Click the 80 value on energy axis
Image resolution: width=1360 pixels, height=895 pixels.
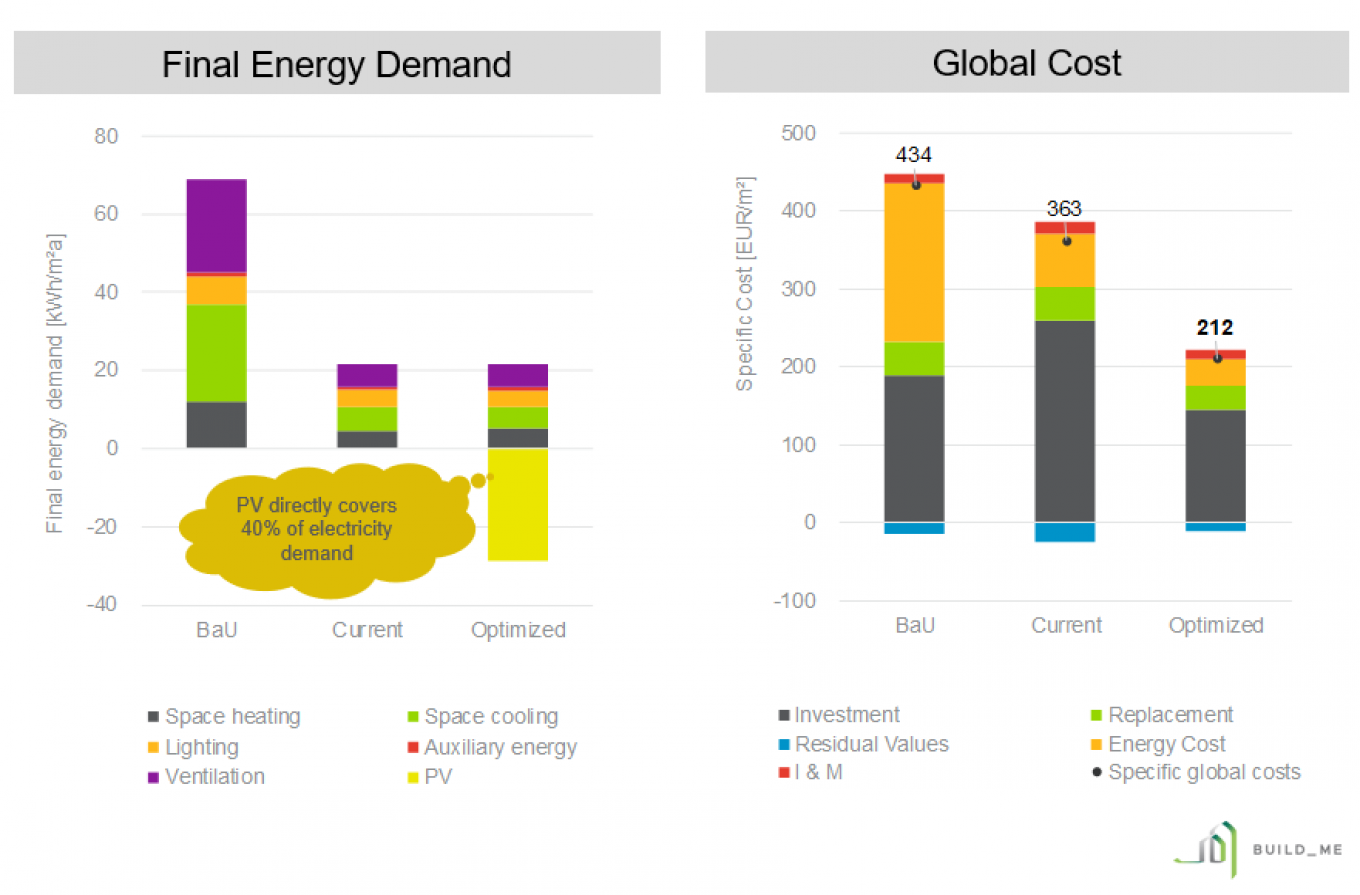[106, 137]
